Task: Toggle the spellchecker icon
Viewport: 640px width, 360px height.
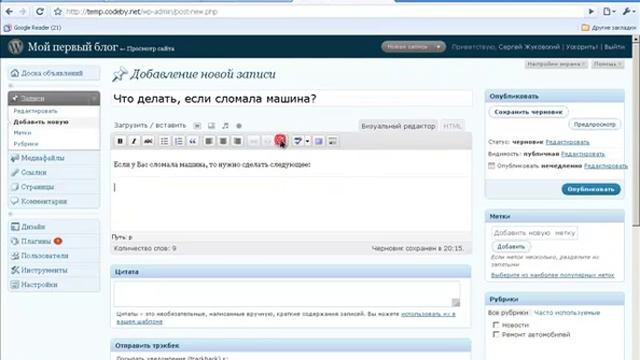Action: (x=298, y=141)
